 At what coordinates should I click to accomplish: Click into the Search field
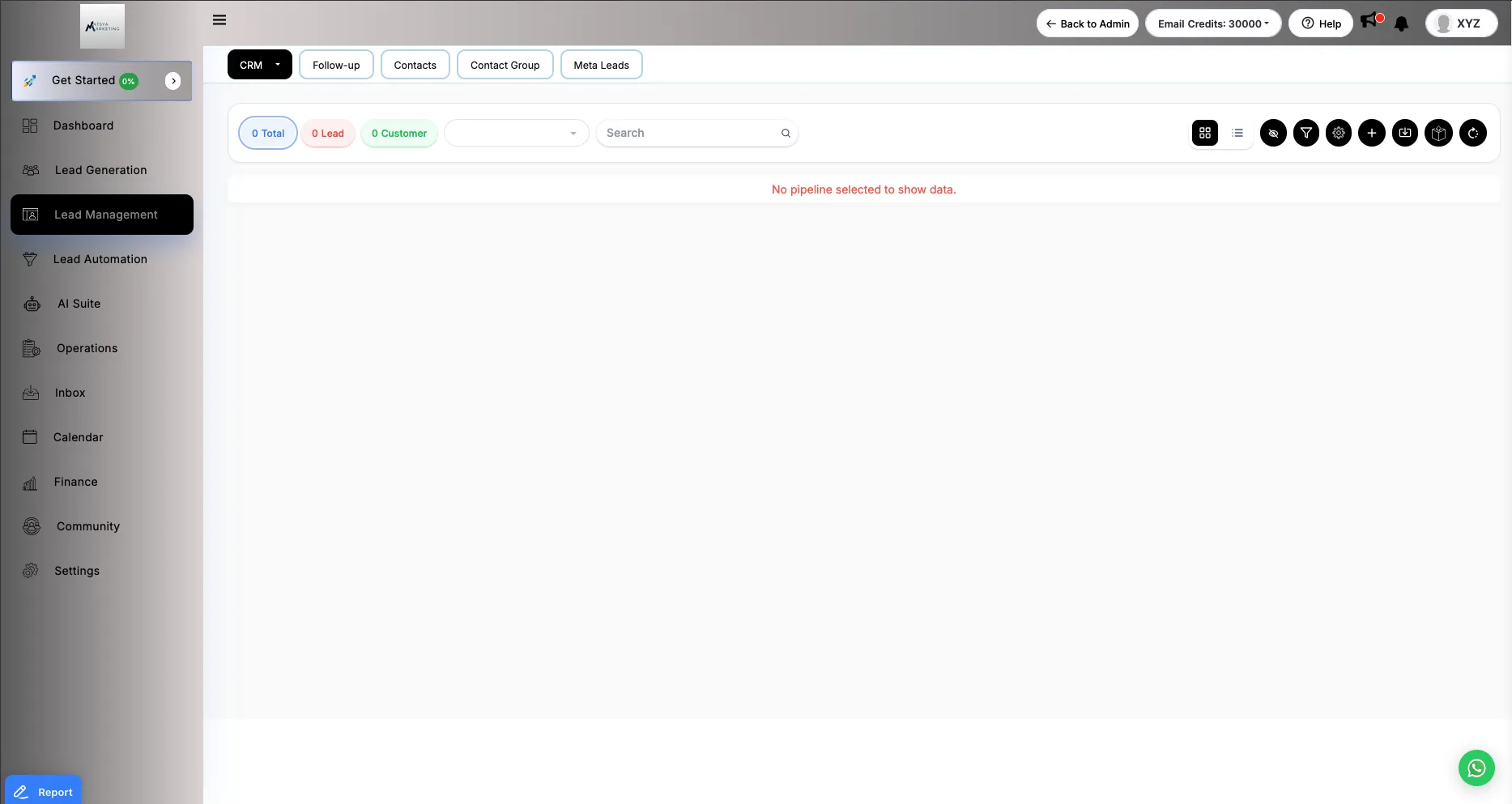click(688, 133)
